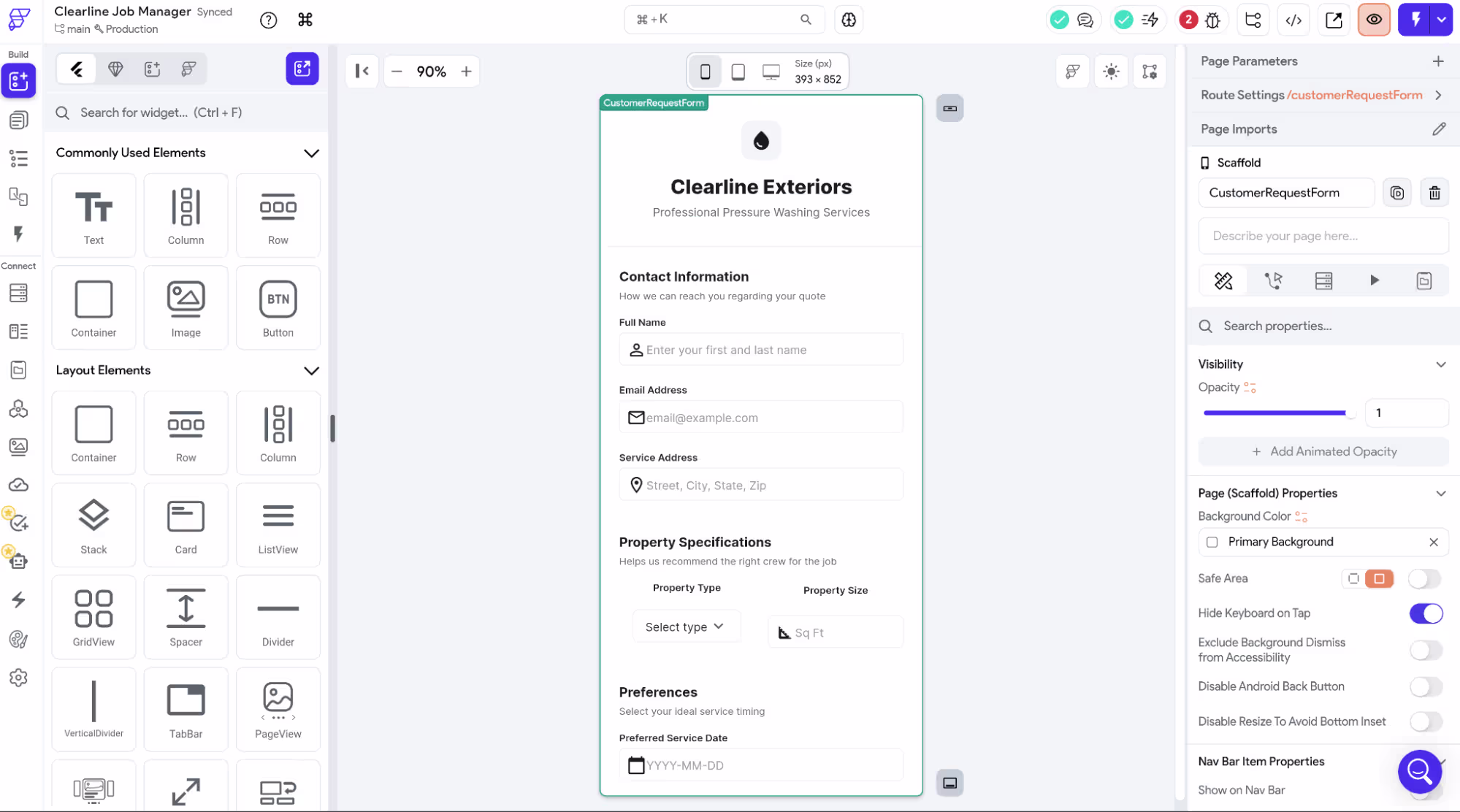The width and height of the screenshot is (1460, 812).
Task: Click Add Animated Opacity button
Action: click(1323, 451)
